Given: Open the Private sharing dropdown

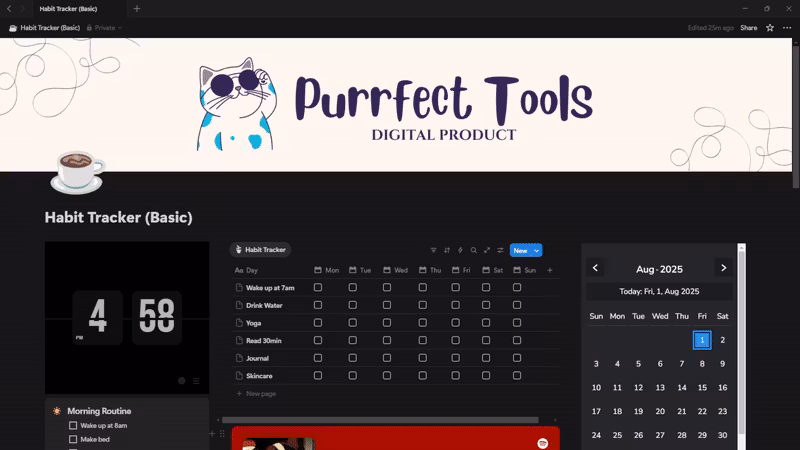Looking at the screenshot, I should [105, 28].
